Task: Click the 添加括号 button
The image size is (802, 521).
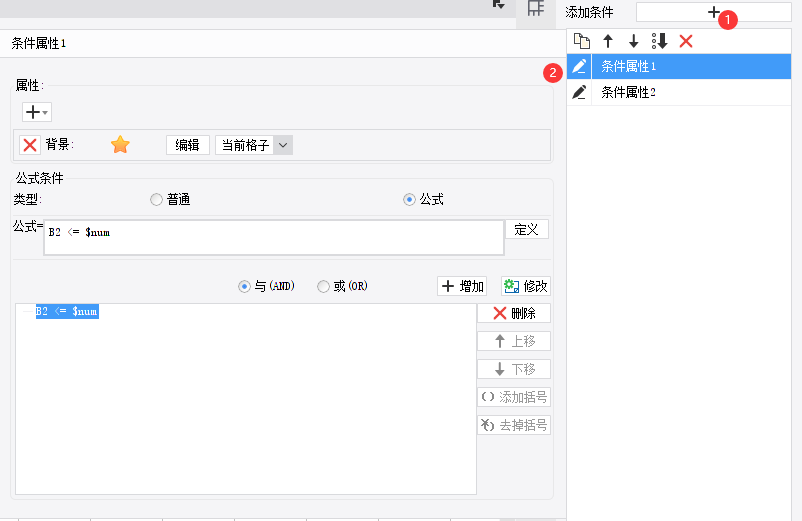Action: coord(514,397)
